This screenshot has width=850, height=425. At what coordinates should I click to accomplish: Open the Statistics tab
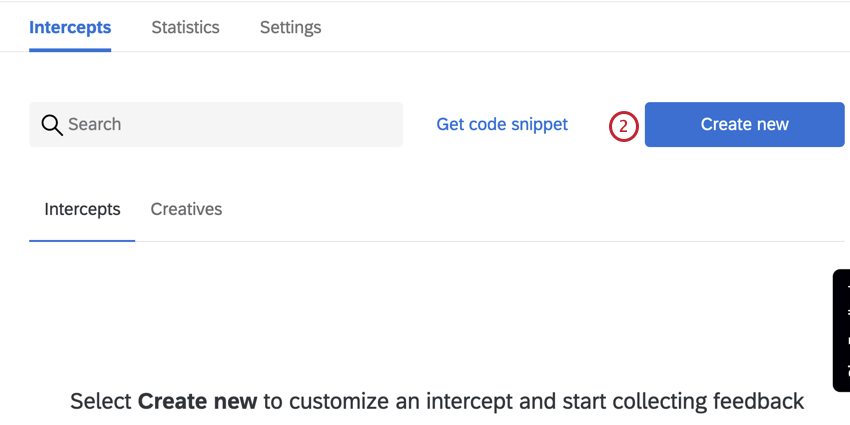click(x=185, y=27)
